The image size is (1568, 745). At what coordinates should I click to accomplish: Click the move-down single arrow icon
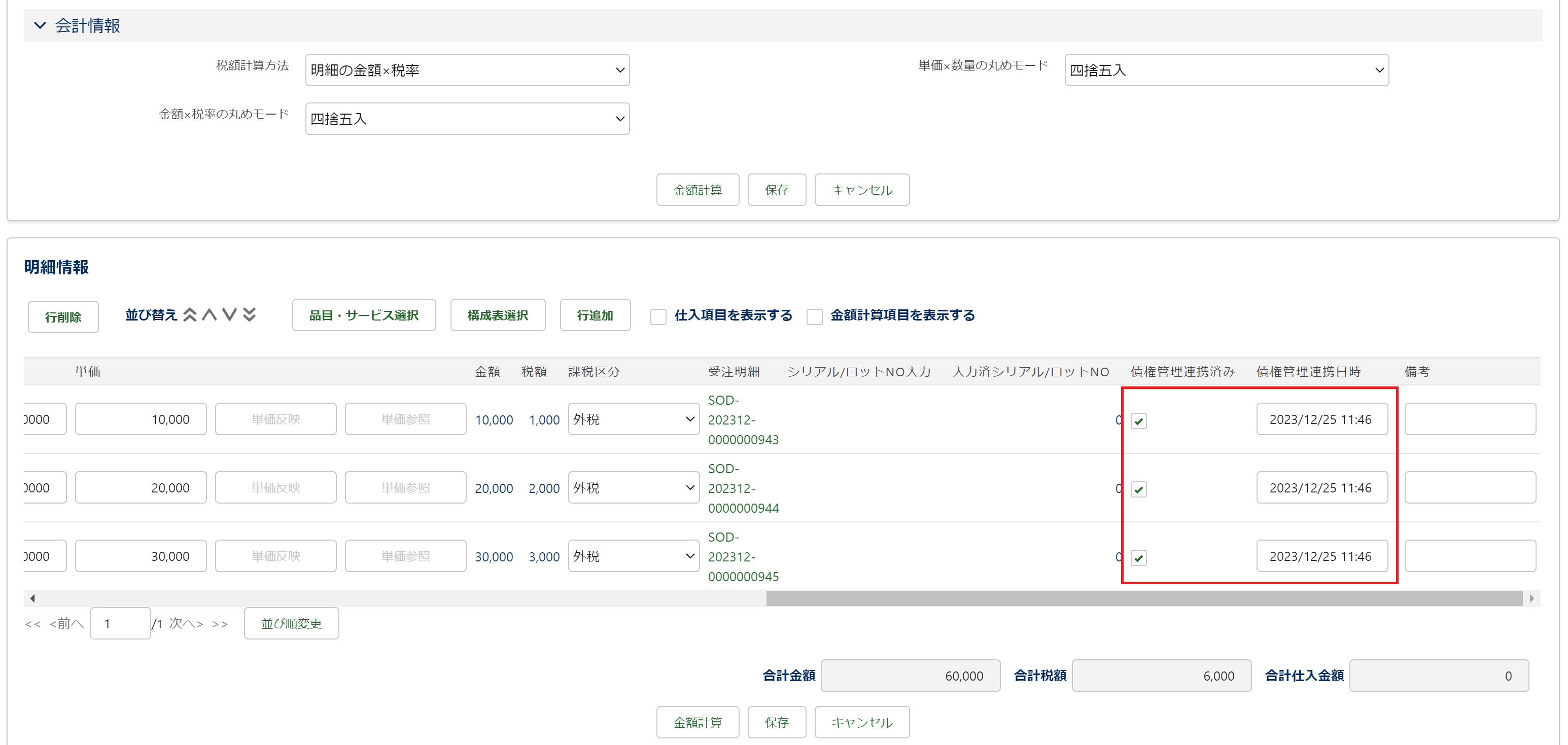click(x=229, y=314)
